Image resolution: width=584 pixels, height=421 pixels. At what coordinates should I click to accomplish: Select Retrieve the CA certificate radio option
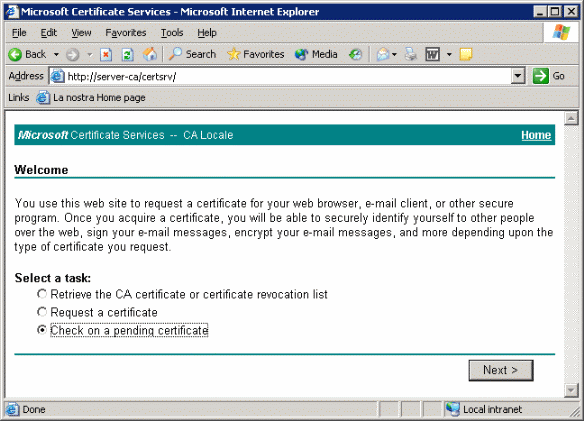tap(42, 294)
